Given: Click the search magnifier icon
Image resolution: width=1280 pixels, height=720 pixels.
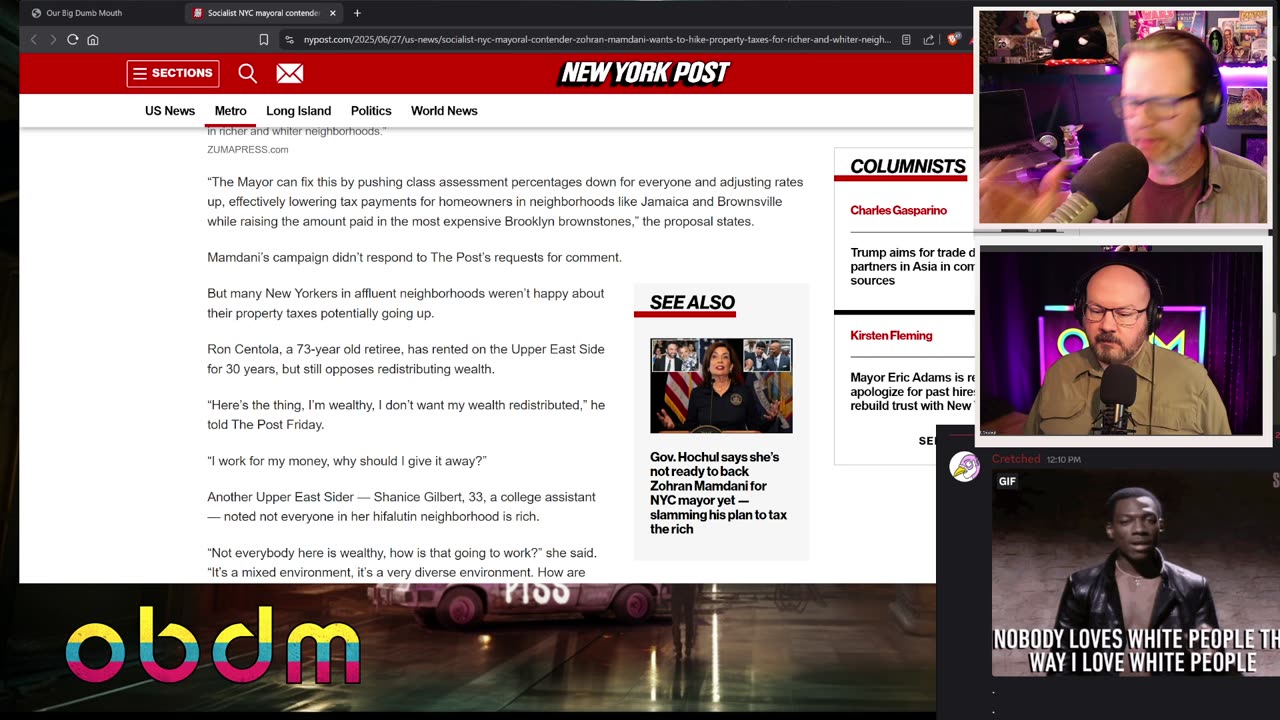Looking at the screenshot, I should 247,73.
